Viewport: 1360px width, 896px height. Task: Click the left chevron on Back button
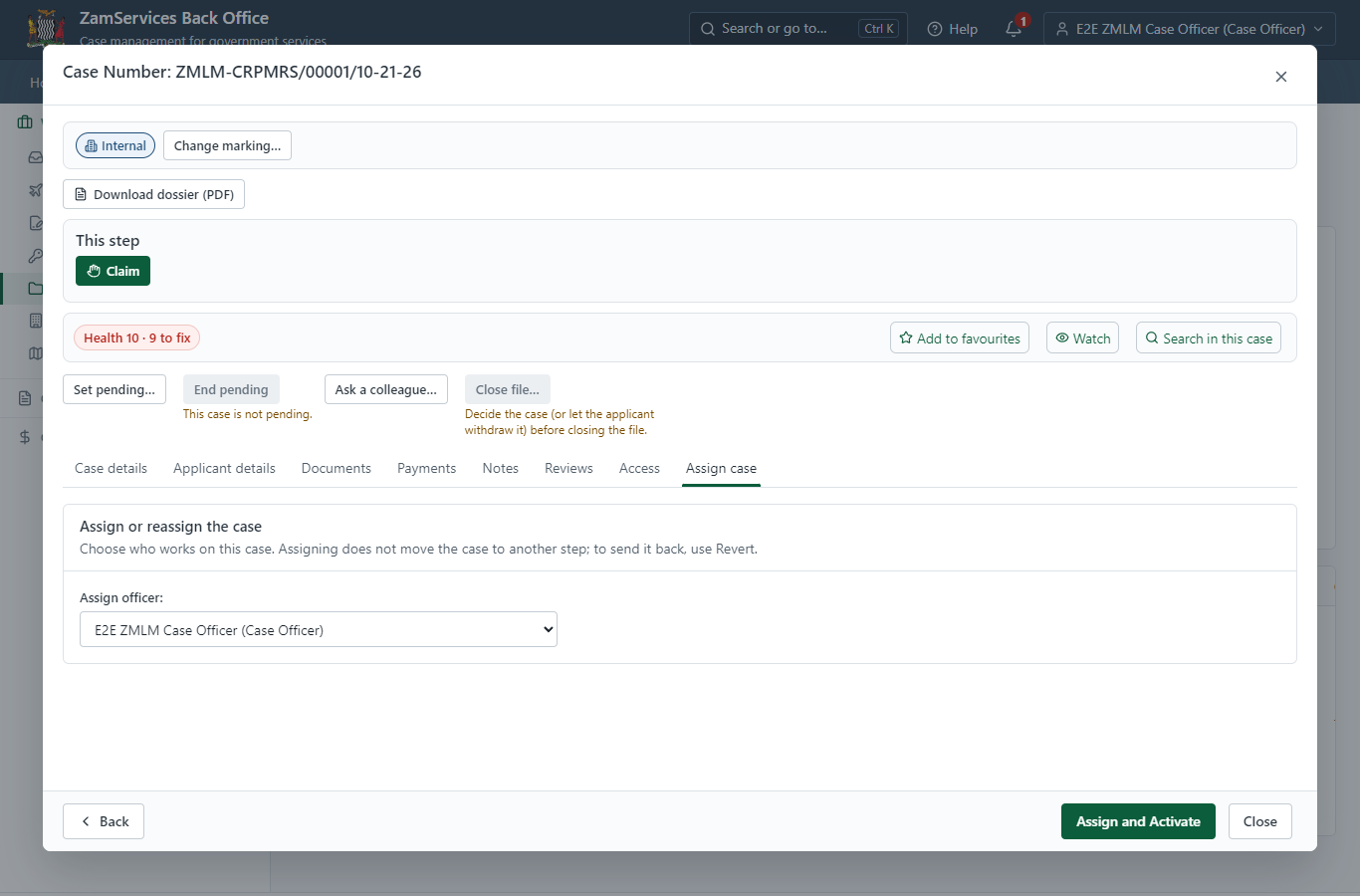[86, 821]
